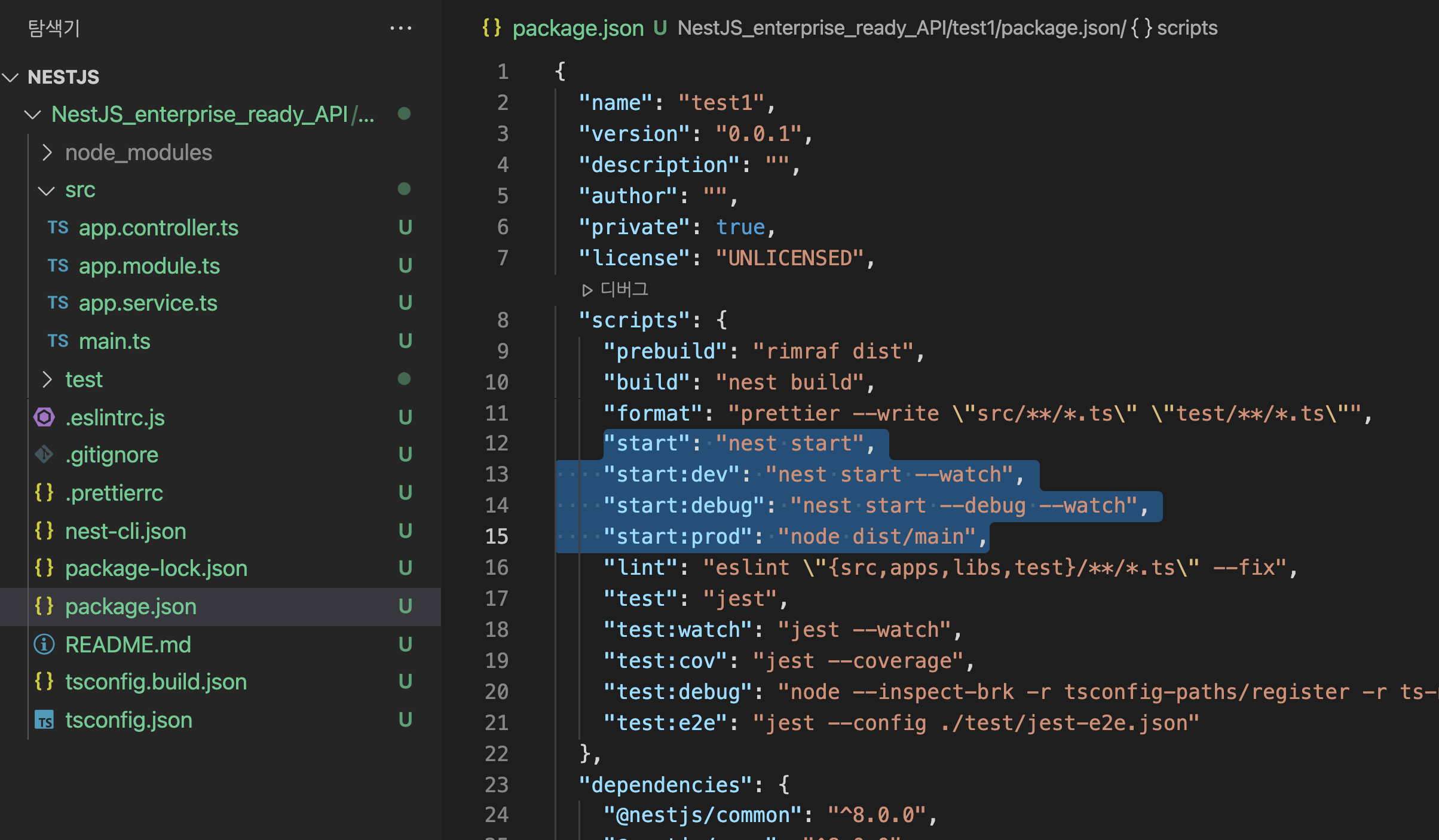Collapse the NESTJS workspace section

coord(11,77)
